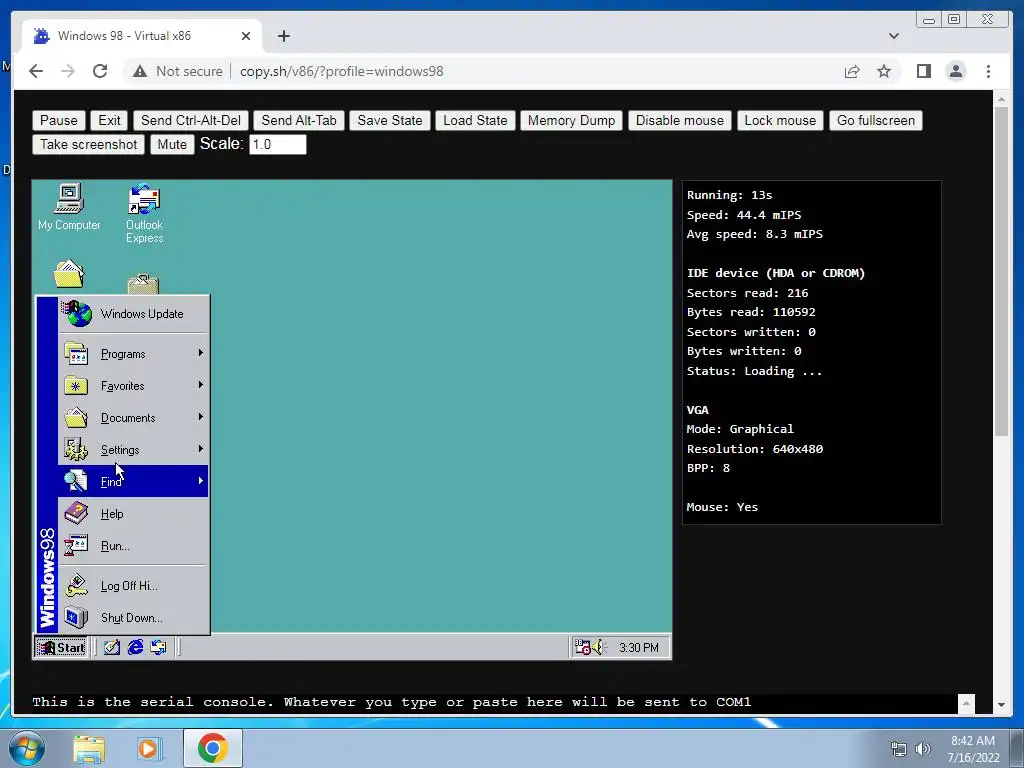Click the address bar URL
Screen dimensions: 1024x768
tap(342, 71)
